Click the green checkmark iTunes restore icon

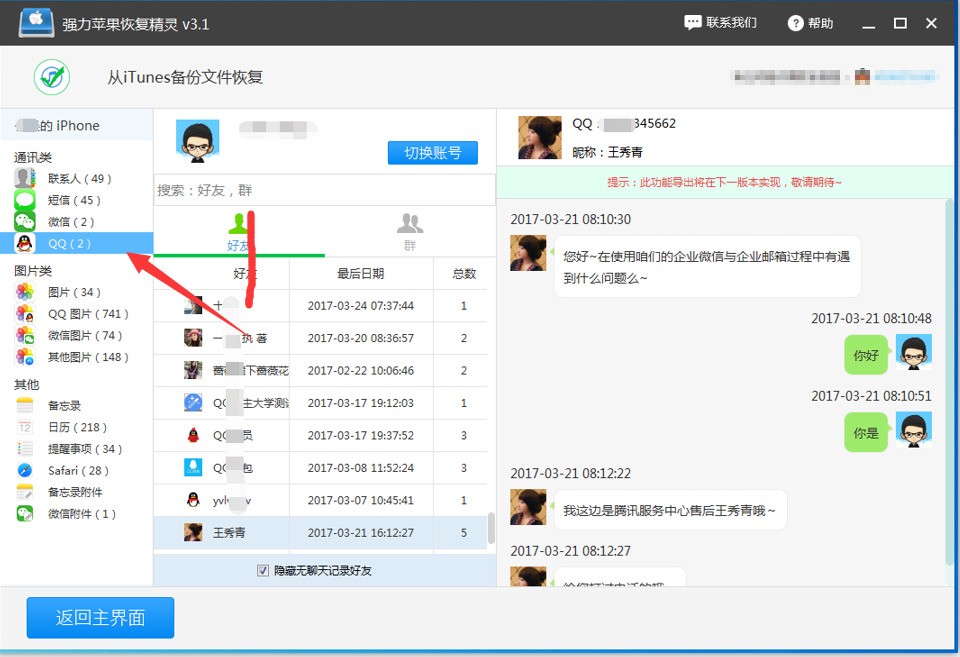coord(51,77)
